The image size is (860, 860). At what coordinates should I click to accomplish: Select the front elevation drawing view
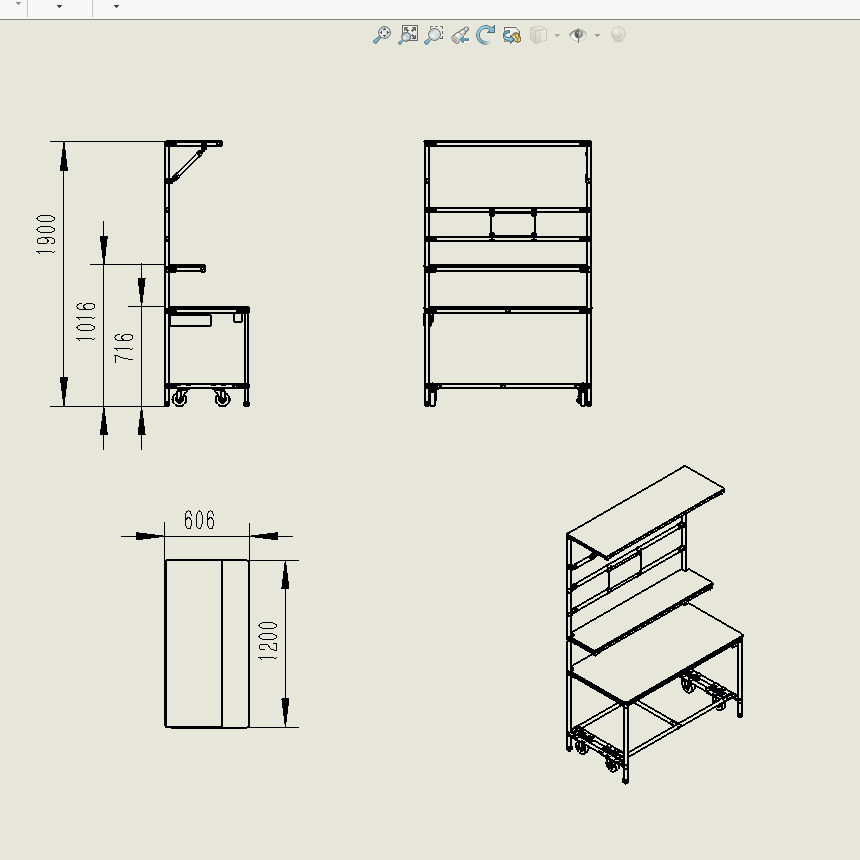point(507,273)
